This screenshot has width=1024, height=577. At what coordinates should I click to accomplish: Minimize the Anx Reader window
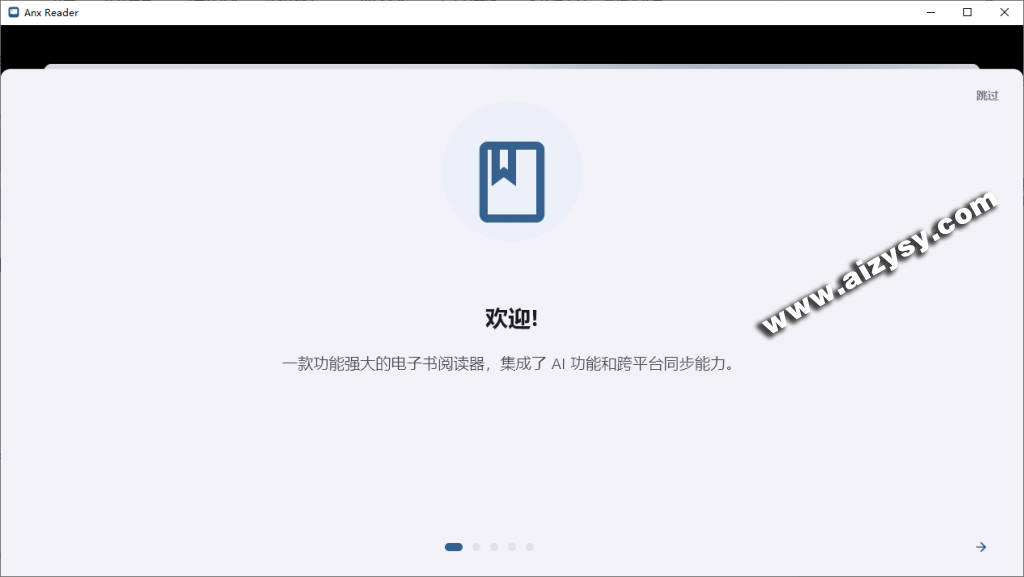[x=930, y=12]
